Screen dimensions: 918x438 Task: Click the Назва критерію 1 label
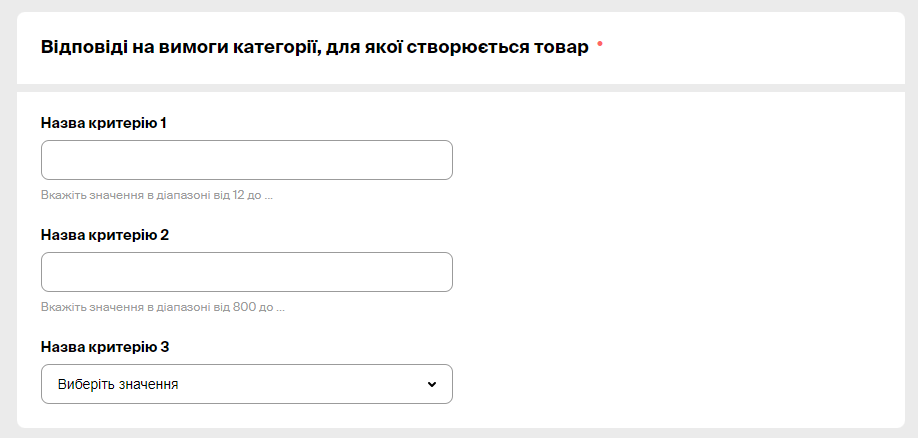[104, 123]
